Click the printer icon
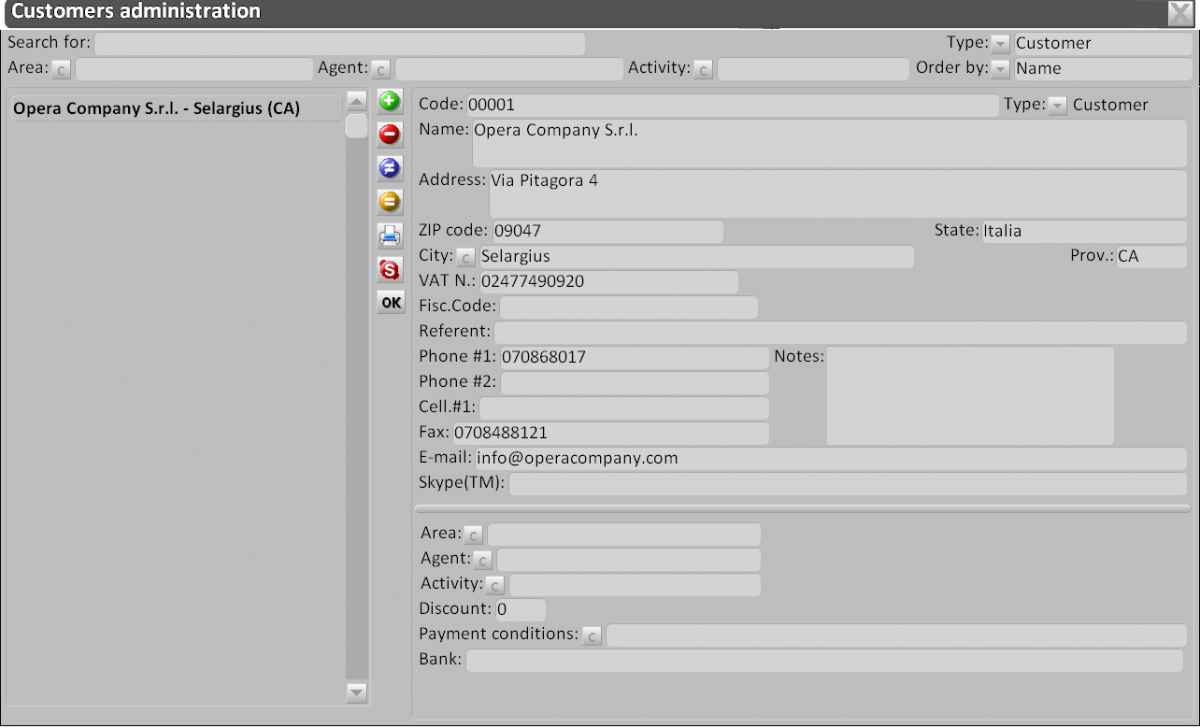 [390, 236]
